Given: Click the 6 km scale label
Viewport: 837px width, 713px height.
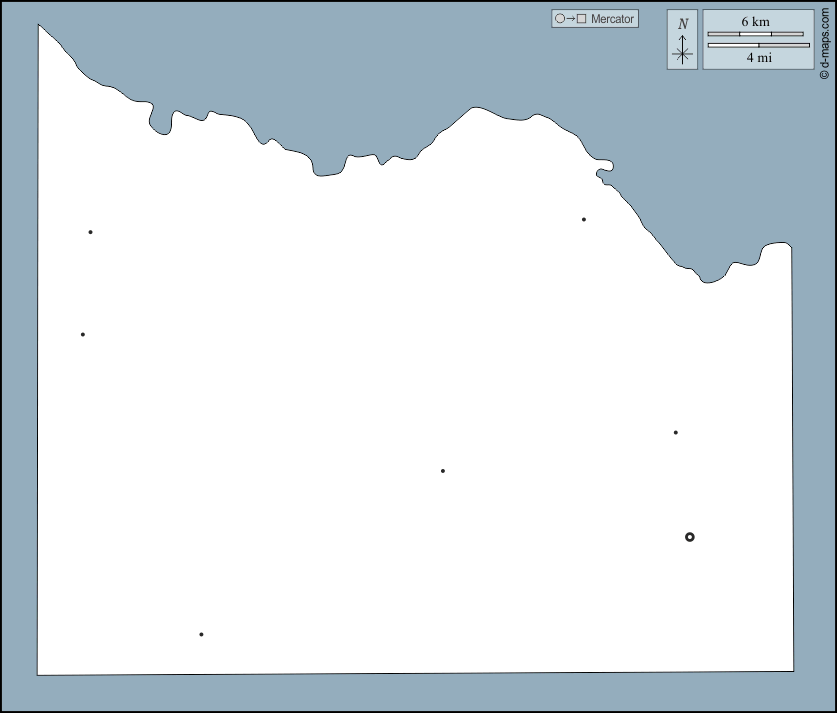Looking at the screenshot, I should 755,21.
